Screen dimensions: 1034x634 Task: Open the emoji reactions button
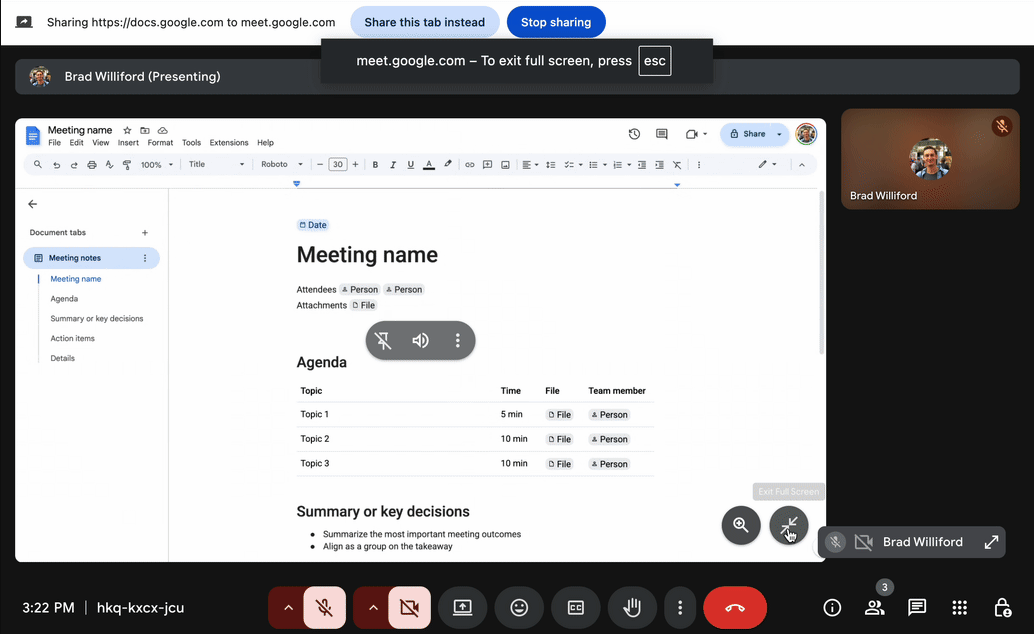[519, 608]
